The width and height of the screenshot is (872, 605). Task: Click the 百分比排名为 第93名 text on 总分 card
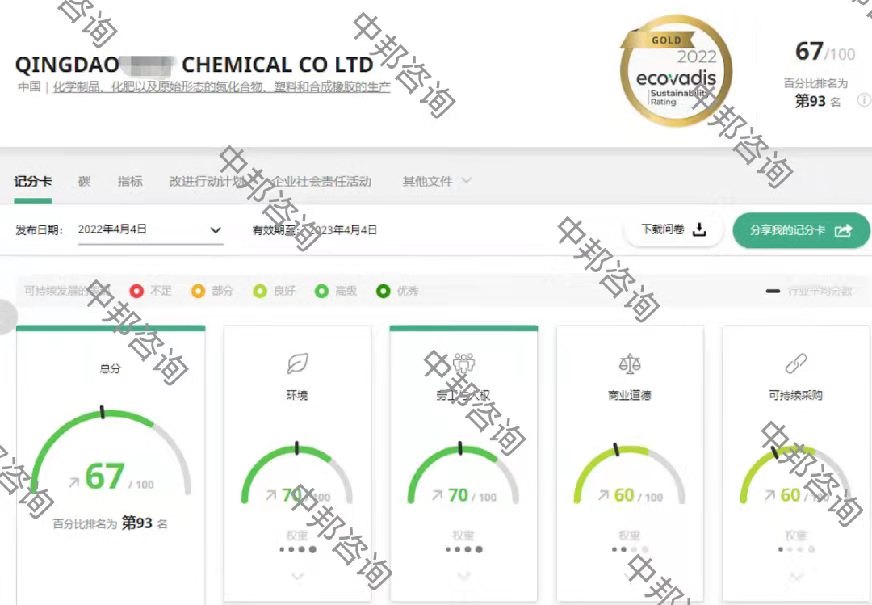pyautogui.click(x=110, y=523)
